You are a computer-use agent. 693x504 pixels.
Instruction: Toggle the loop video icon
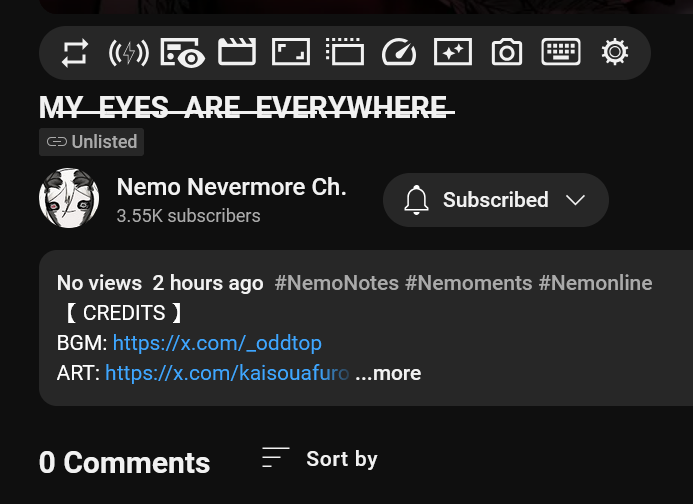pyautogui.click(x=75, y=53)
